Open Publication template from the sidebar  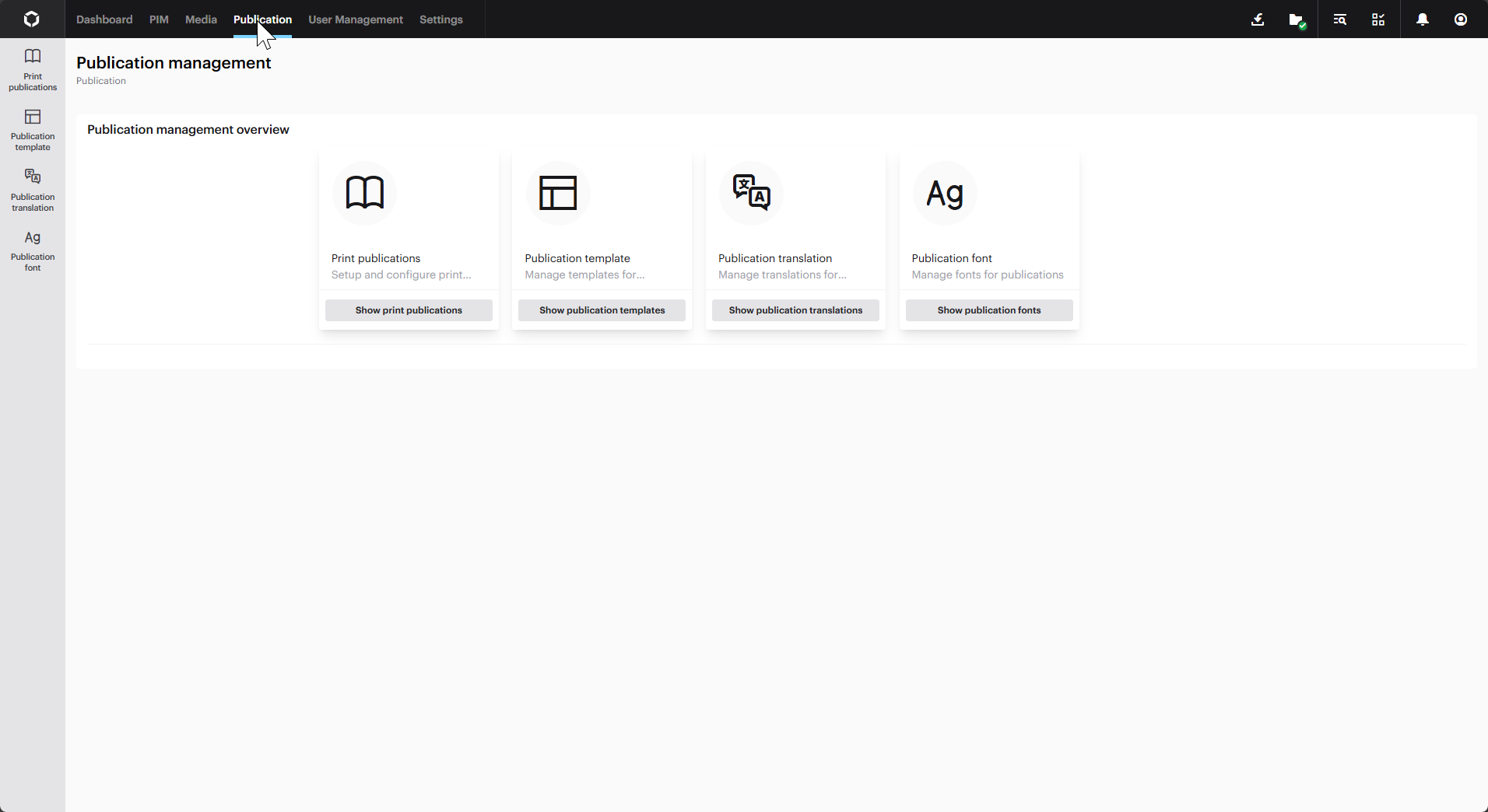pyautogui.click(x=31, y=130)
